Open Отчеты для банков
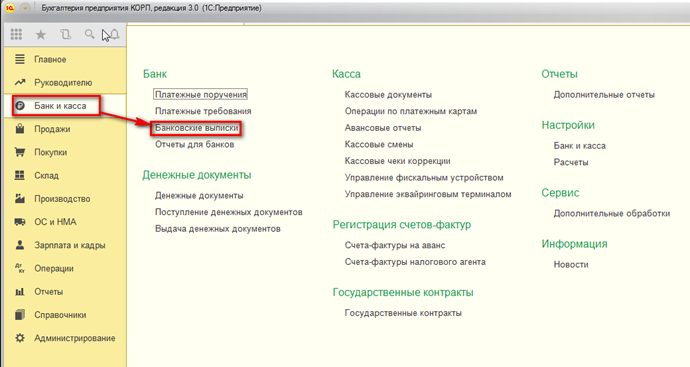Image resolution: width=690 pixels, height=367 pixels. (x=195, y=144)
